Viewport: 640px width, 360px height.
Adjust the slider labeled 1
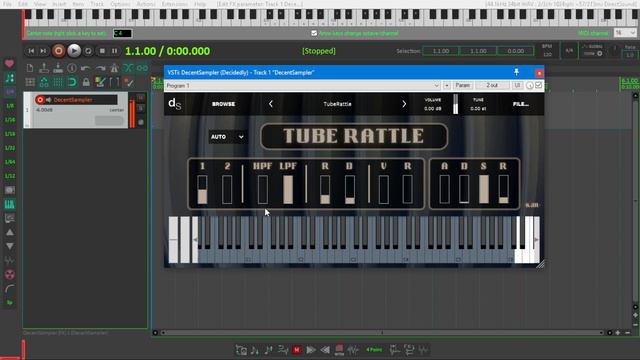pyautogui.click(x=202, y=189)
